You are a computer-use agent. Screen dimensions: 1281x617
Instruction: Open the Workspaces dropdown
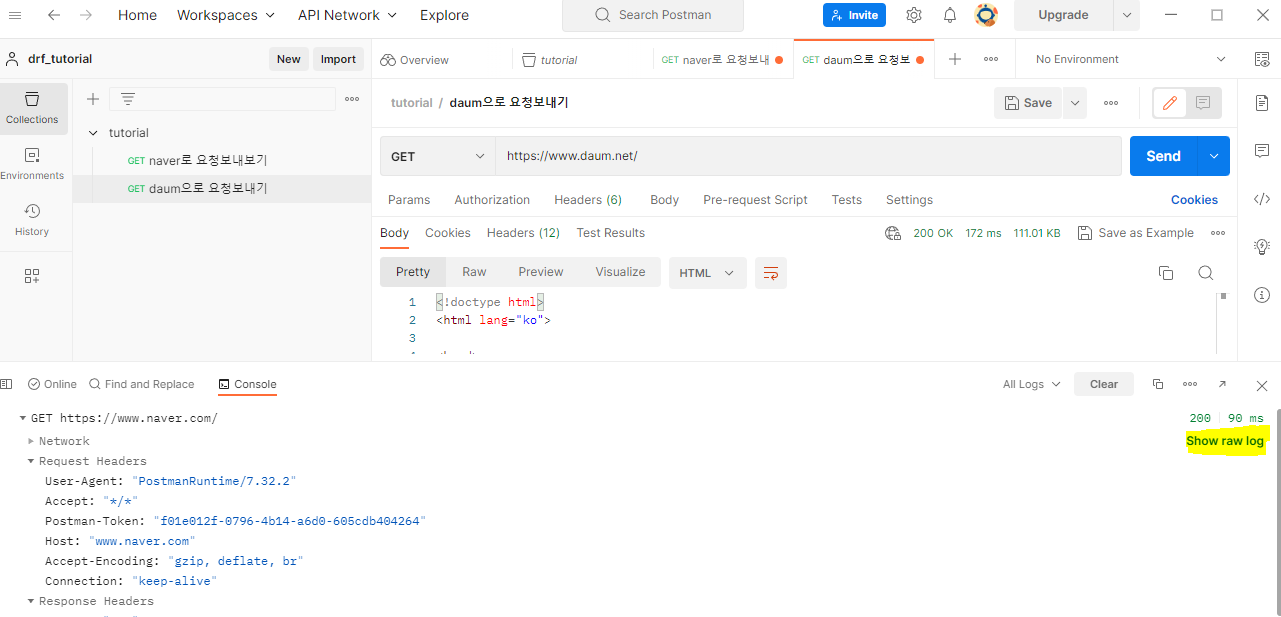(225, 15)
